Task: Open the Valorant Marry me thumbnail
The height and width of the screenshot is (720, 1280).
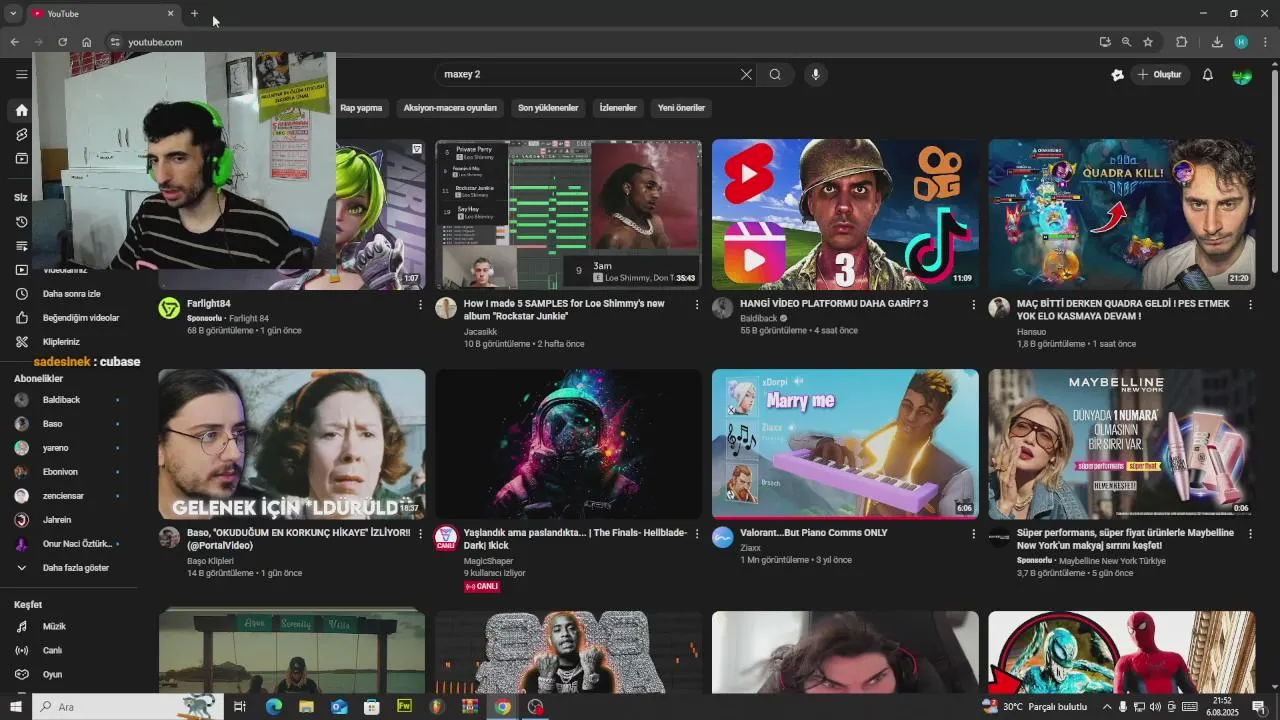Action: coord(845,444)
